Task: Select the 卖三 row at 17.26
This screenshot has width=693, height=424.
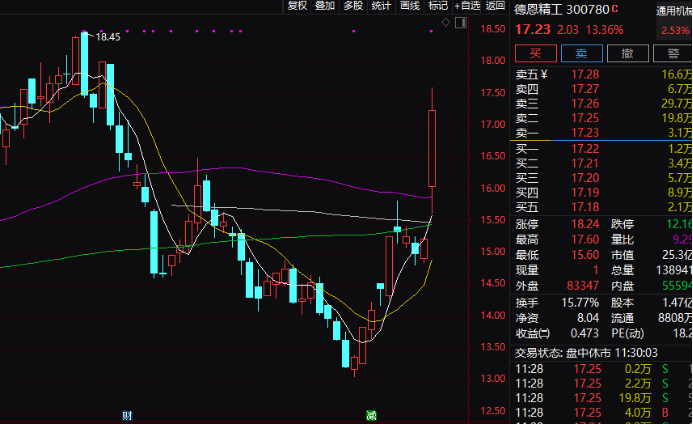Action: pyautogui.click(x=602, y=103)
